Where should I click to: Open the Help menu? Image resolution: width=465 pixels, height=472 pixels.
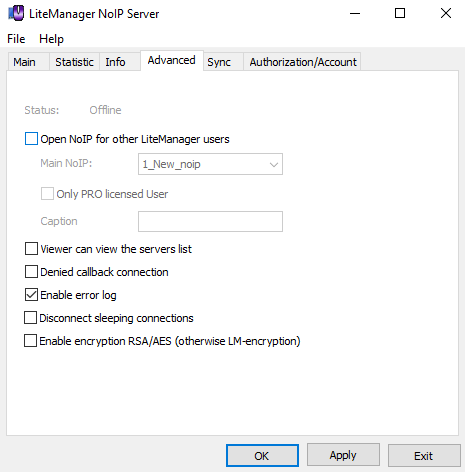pyautogui.click(x=51, y=39)
